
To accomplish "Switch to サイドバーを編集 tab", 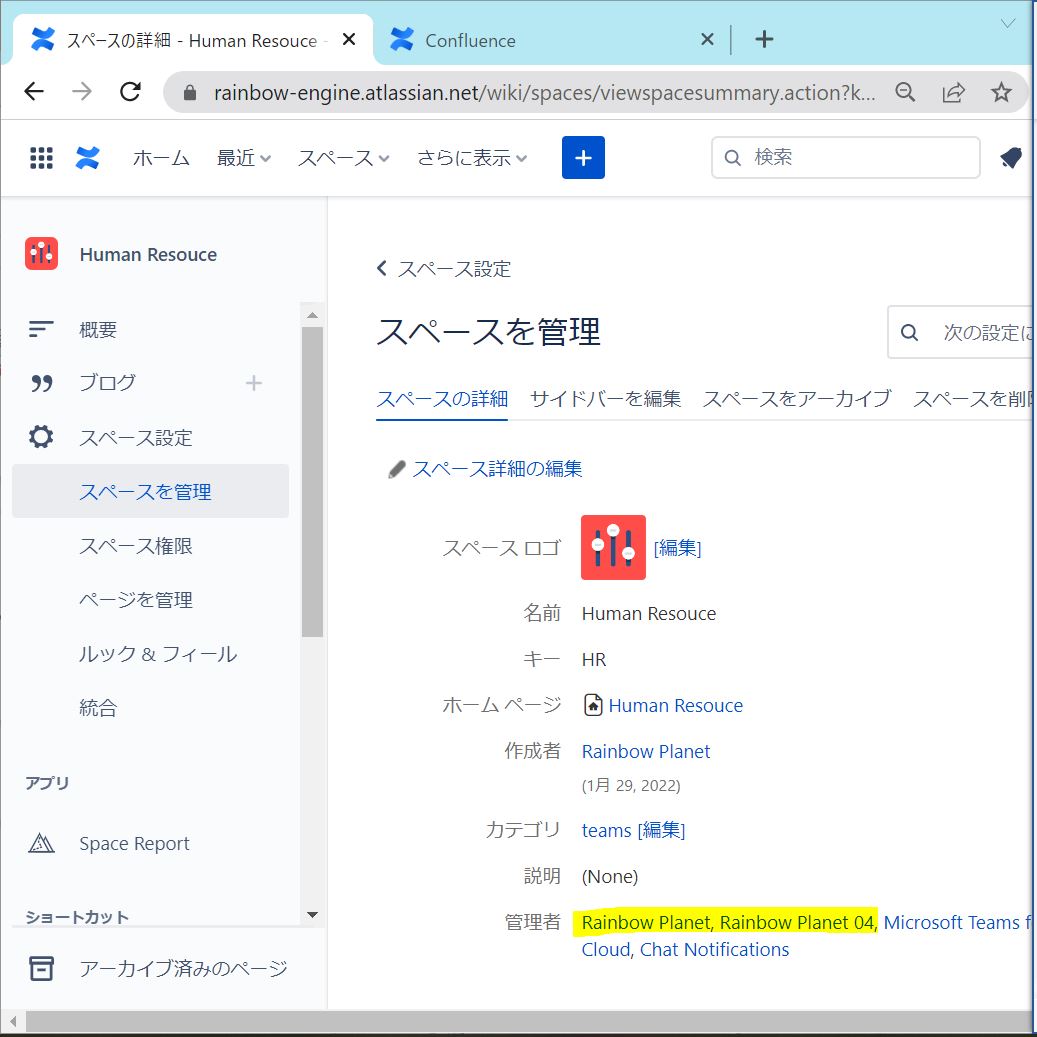I will coord(605,398).
